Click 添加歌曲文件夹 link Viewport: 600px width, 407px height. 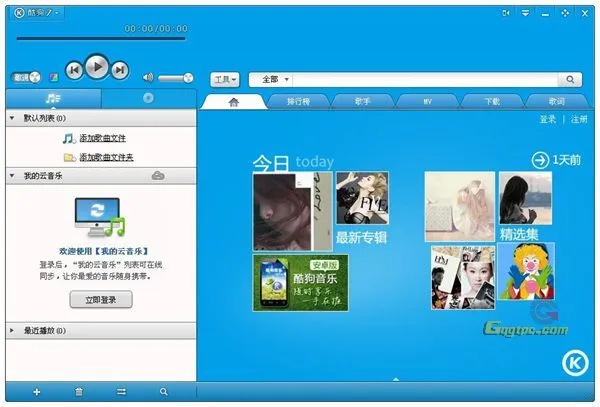pyautogui.click(x=106, y=157)
